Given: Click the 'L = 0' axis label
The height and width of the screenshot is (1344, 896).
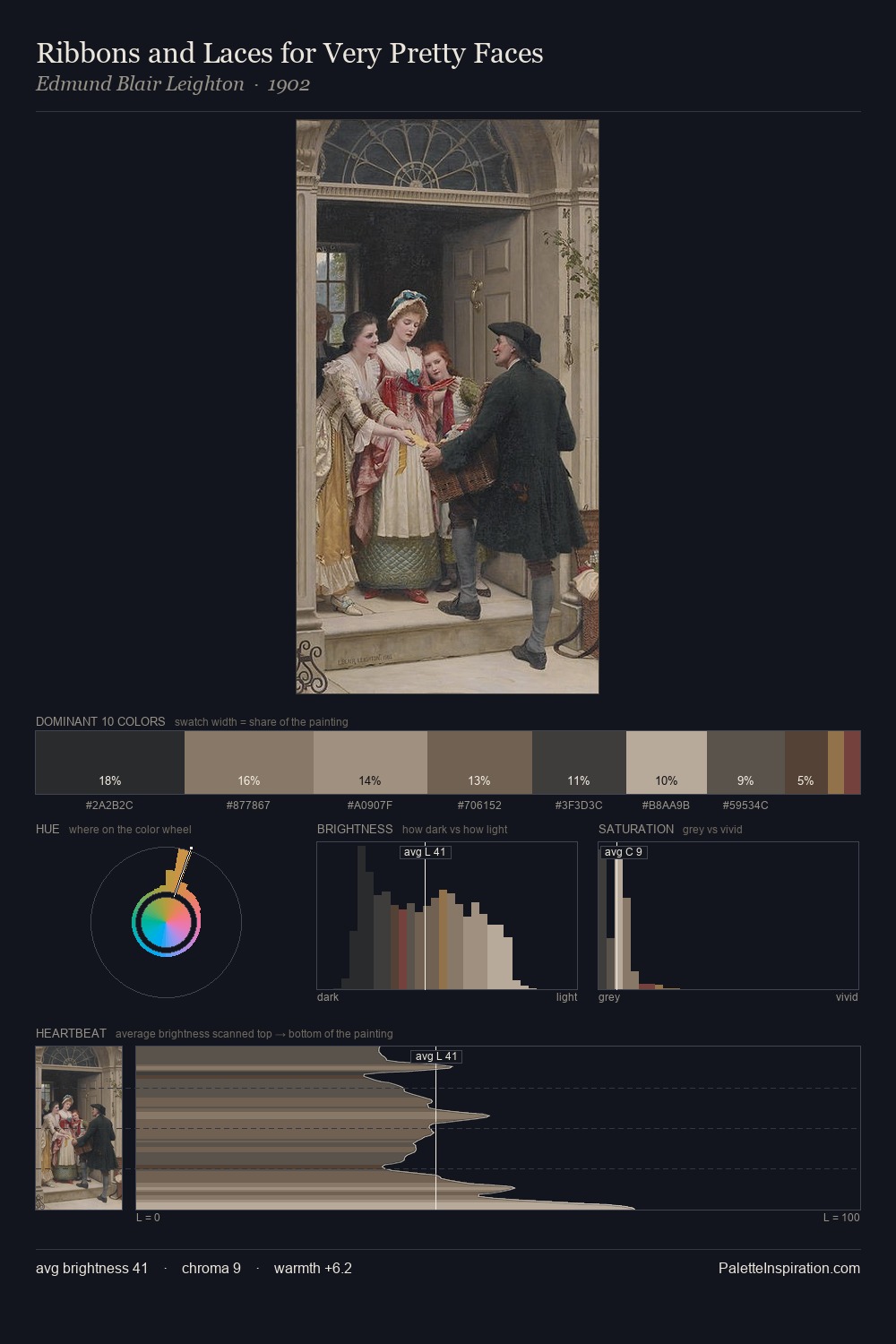Looking at the screenshot, I should click(148, 1217).
